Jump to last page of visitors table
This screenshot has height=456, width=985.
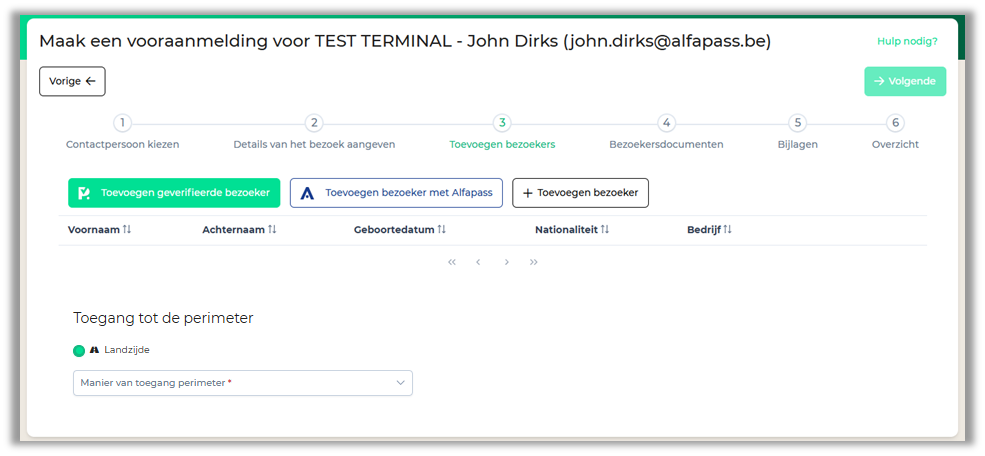[x=534, y=262]
